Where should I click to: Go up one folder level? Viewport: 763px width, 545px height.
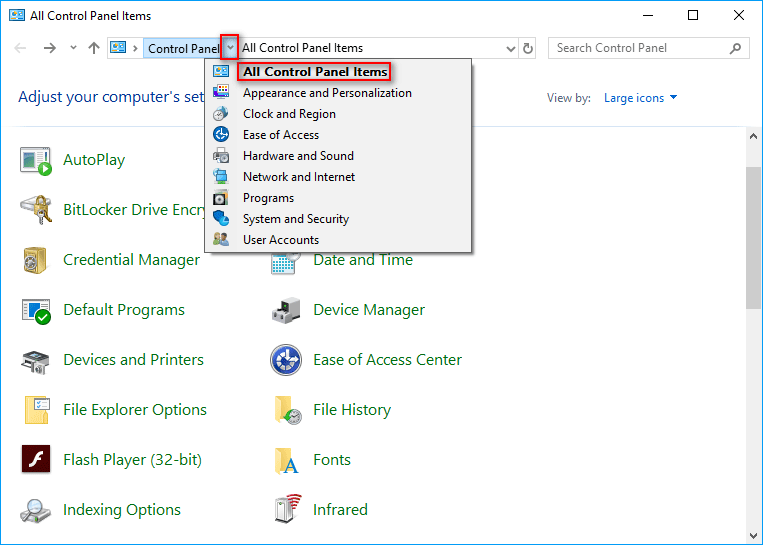(x=94, y=48)
